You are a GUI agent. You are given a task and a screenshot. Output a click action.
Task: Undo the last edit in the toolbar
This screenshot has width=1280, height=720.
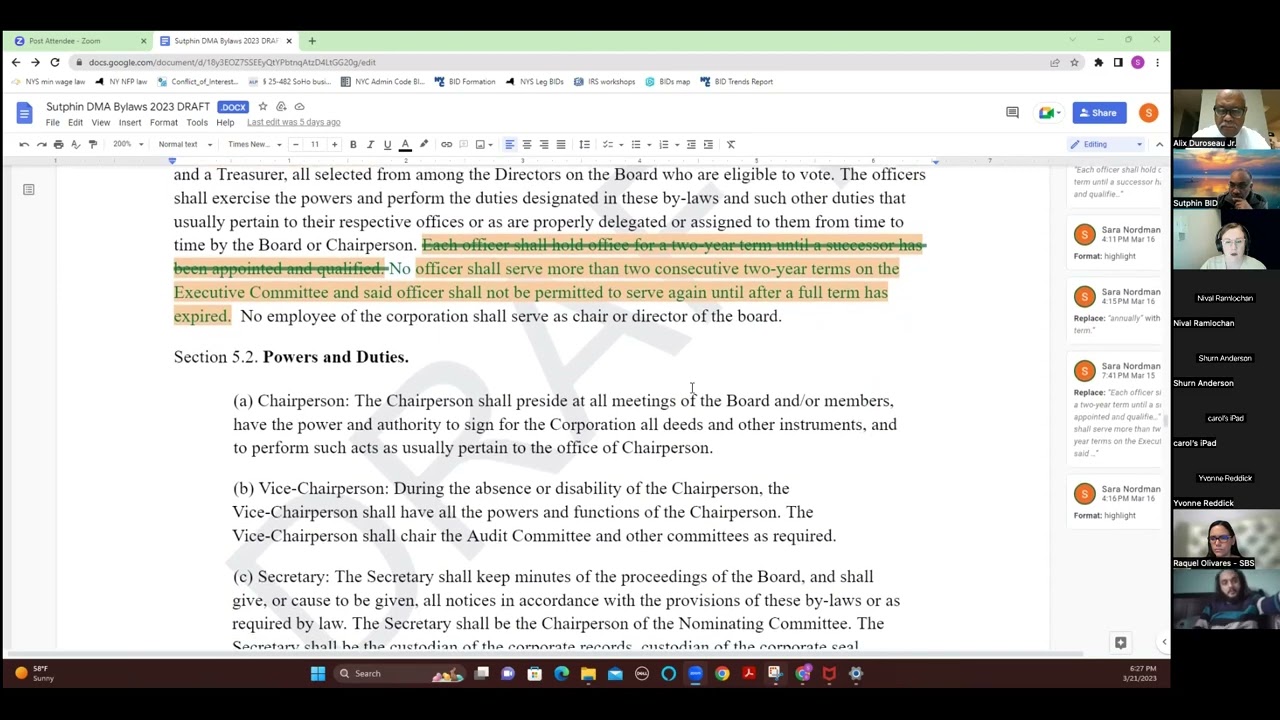click(24, 144)
